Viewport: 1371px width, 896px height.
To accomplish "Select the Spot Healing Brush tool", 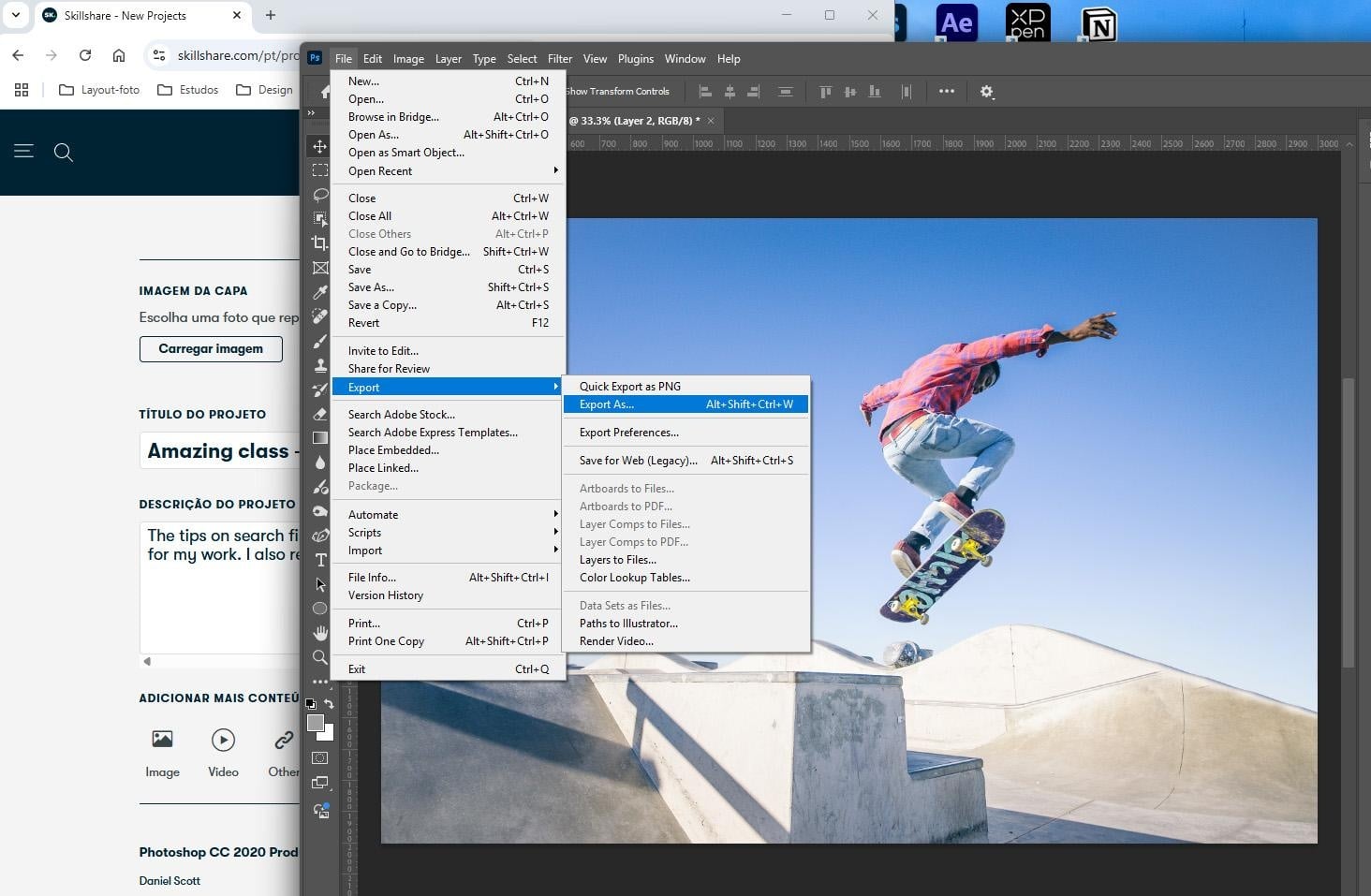I will [x=320, y=316].
